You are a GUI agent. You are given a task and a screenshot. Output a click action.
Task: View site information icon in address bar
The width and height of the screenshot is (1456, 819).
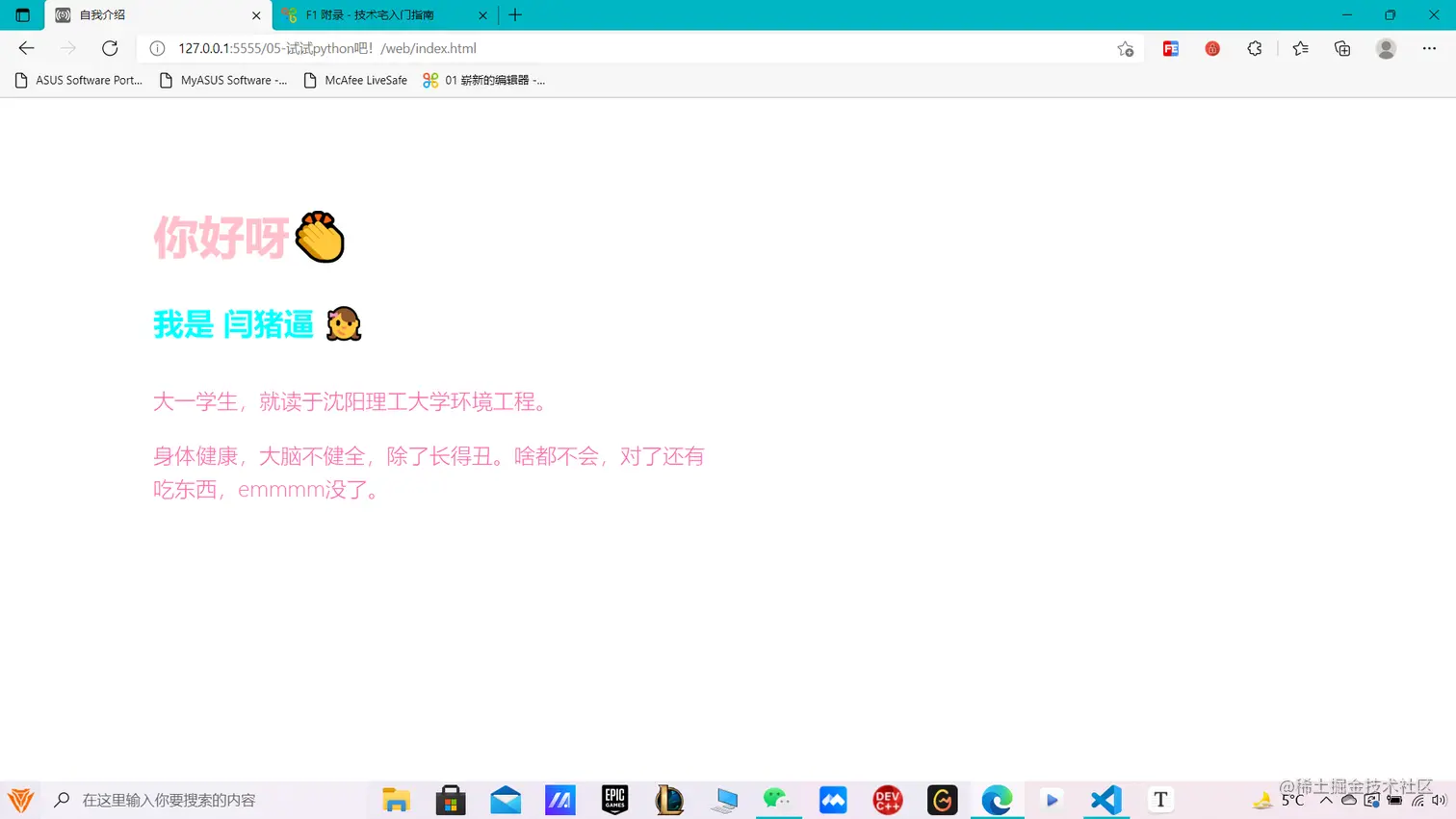click(157, 48)
